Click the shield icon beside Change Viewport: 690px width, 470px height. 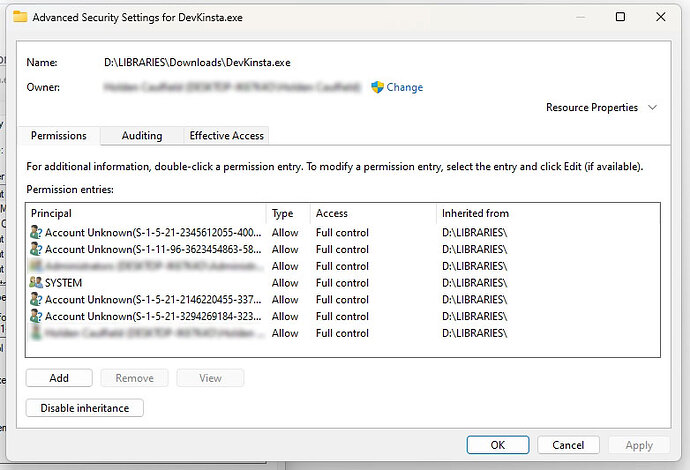pos(377,87)
